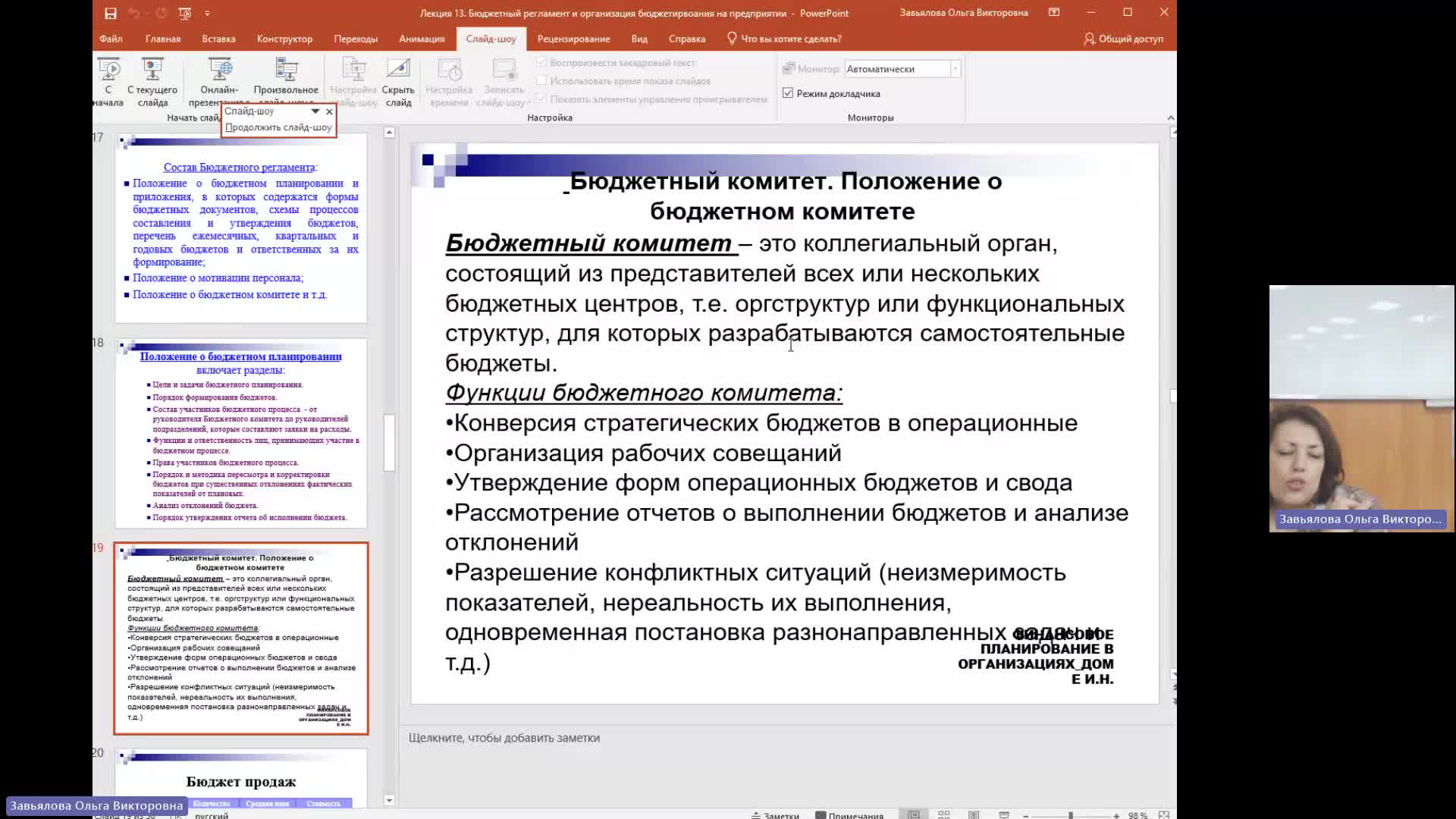Click the zoom slider handle

[x=1071, y=815]
